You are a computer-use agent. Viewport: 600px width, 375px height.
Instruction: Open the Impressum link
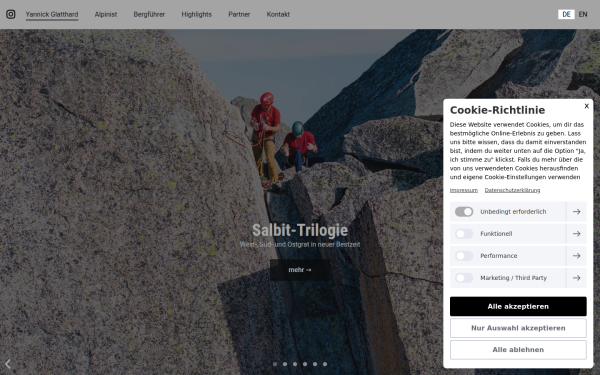[x=464, y=190]
